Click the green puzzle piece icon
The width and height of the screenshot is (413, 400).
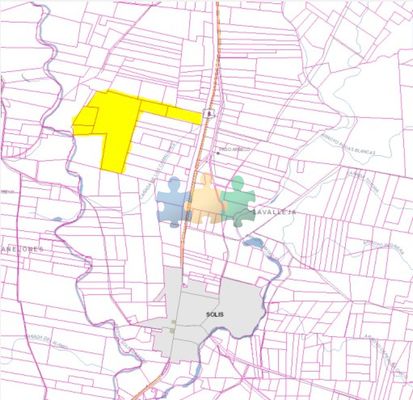(x=238, y=201)
